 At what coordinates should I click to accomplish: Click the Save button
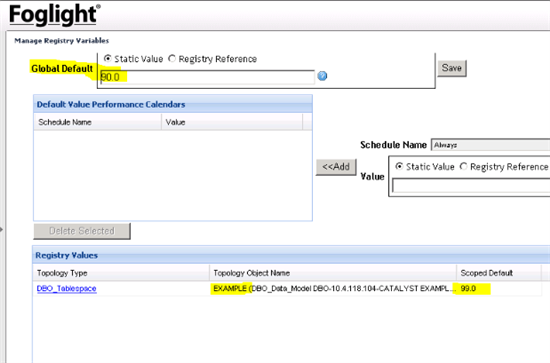pyautogui.click(x=452, y=68)
